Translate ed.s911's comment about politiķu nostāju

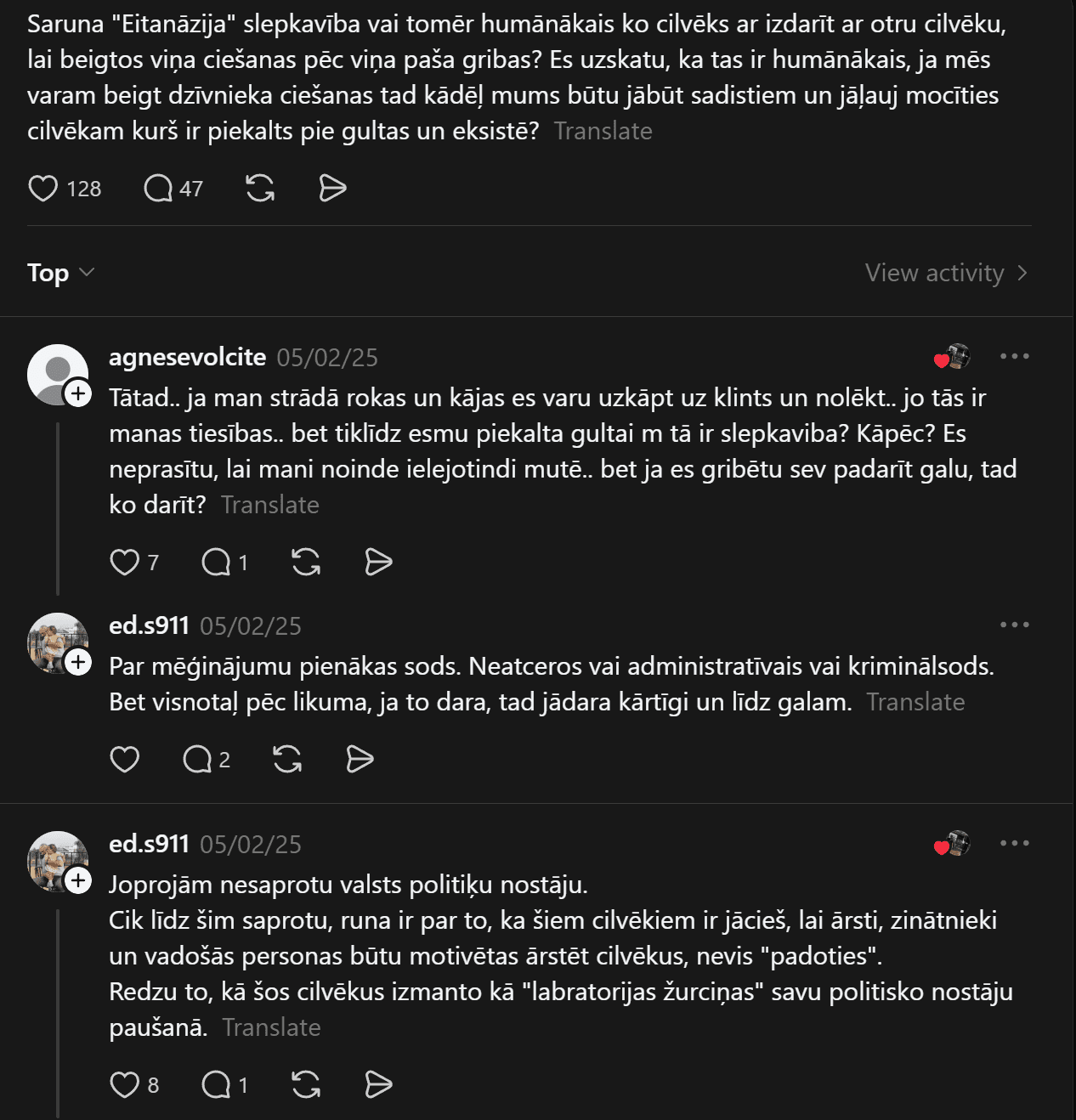[x=271, y=1027]
